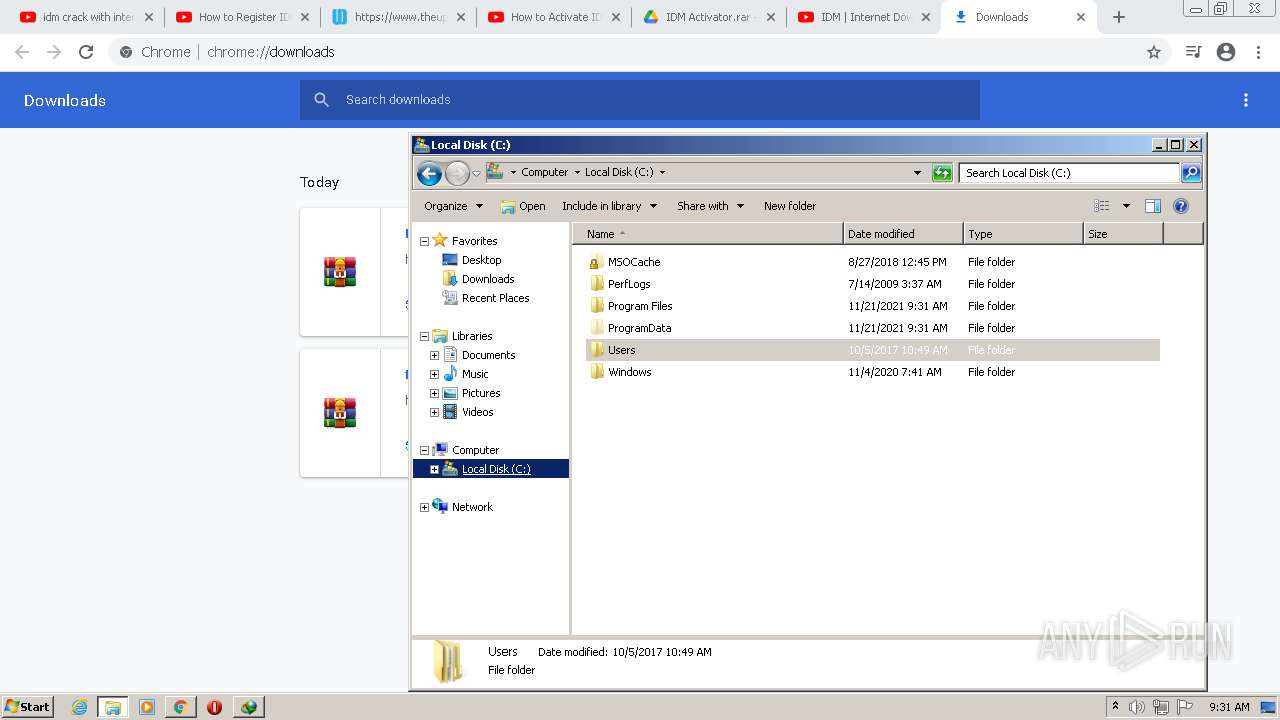Click the New folder button

(x=790, y=206)
